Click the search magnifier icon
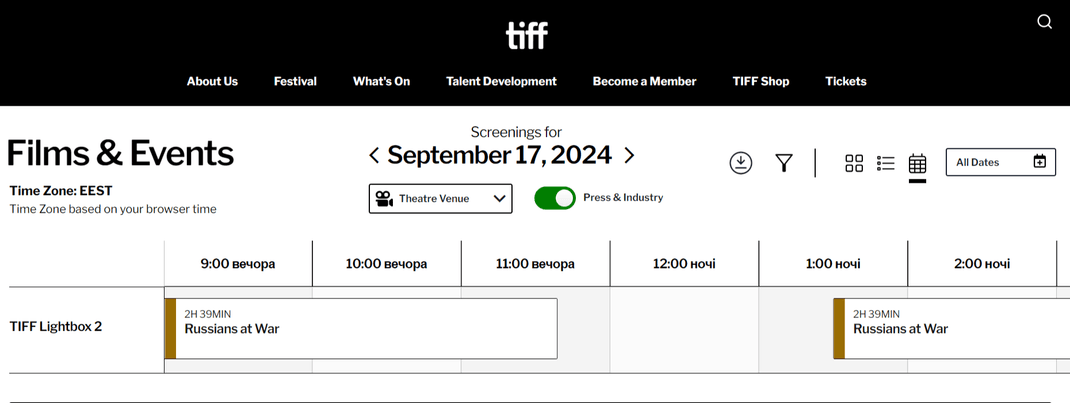This screenshot has height=403, width=1070. point(1044,22)
